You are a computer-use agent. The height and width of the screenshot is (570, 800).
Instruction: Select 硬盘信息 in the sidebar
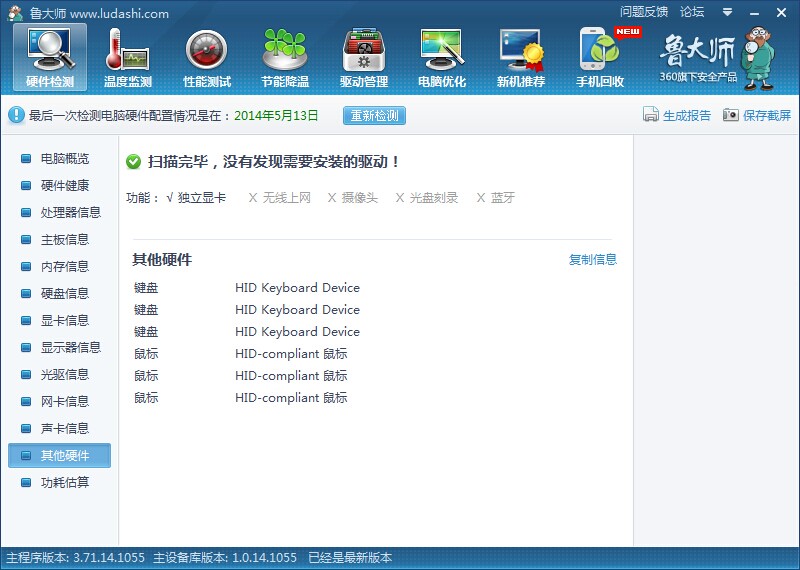(x=59, y=293)
